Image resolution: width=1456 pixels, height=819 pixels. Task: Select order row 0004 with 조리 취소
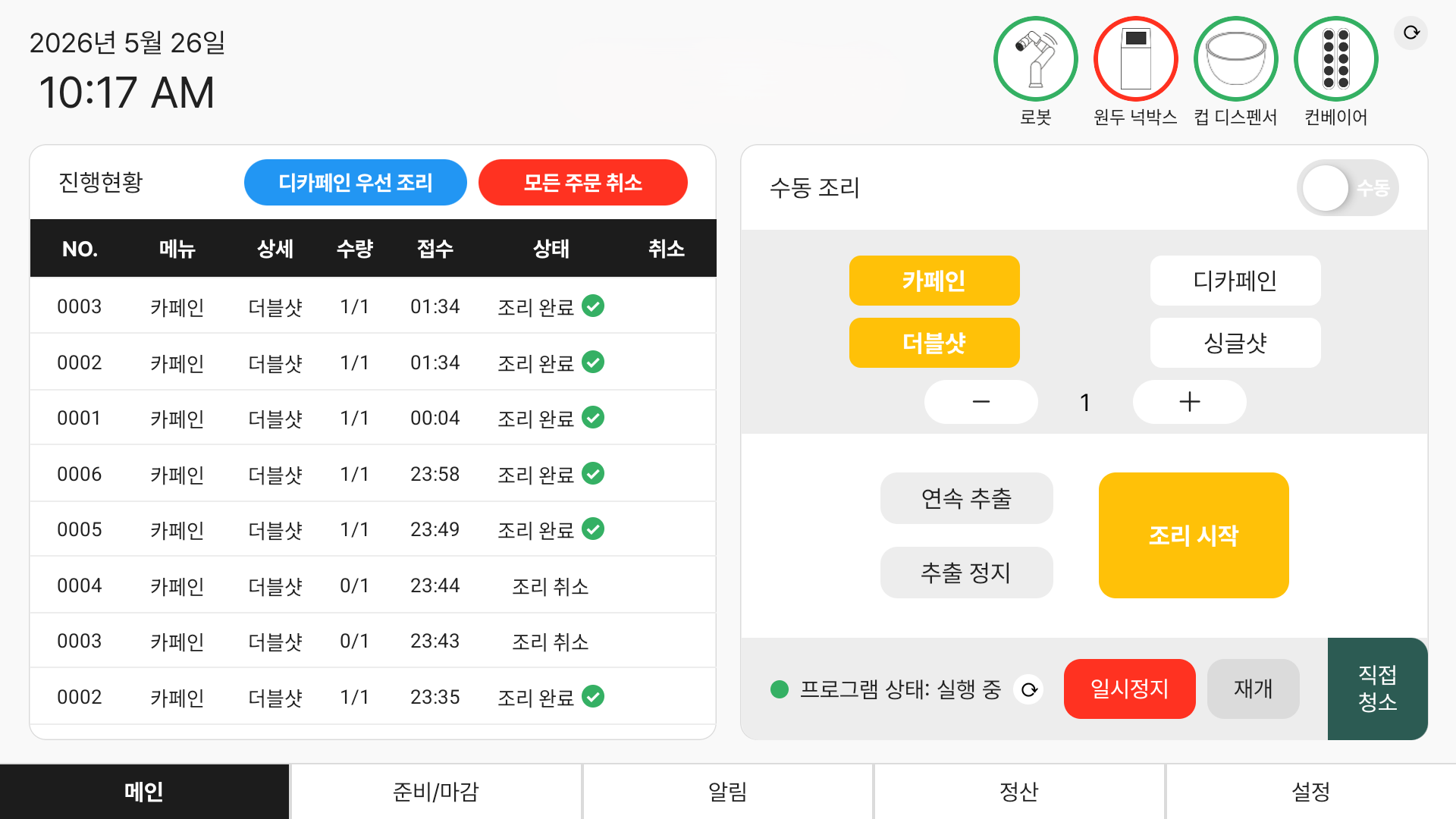(x=372, y=585)
